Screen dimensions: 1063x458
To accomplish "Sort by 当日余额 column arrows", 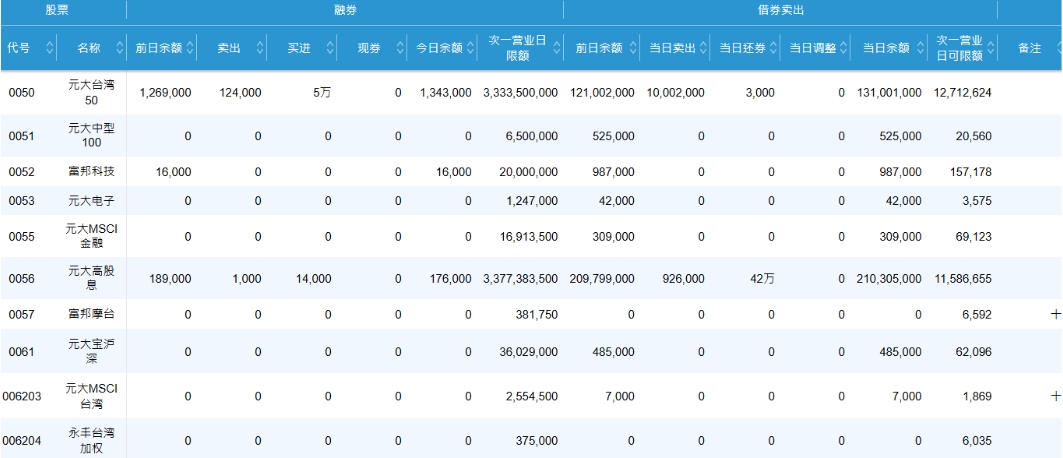I will click(921, 48).
